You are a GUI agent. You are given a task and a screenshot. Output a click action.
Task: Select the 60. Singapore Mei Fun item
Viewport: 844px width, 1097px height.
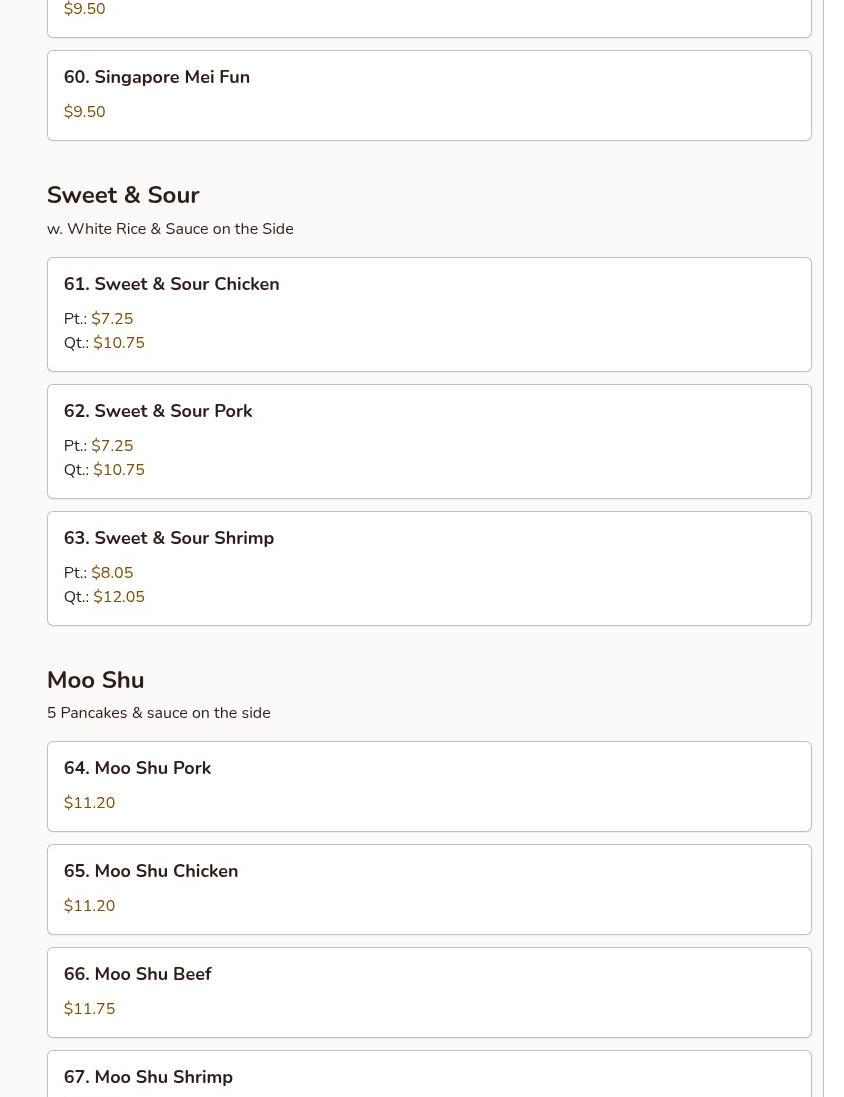coord(429,95)
